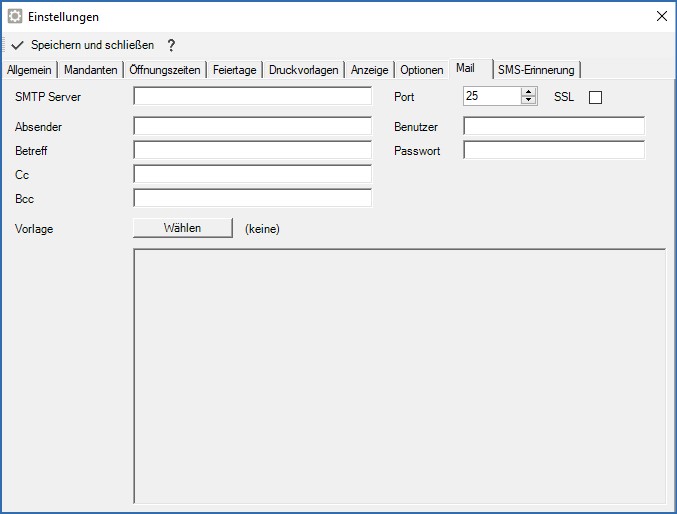677x514 pixels.
Task: Focus the Absender input field
Action: coord(252,126)
